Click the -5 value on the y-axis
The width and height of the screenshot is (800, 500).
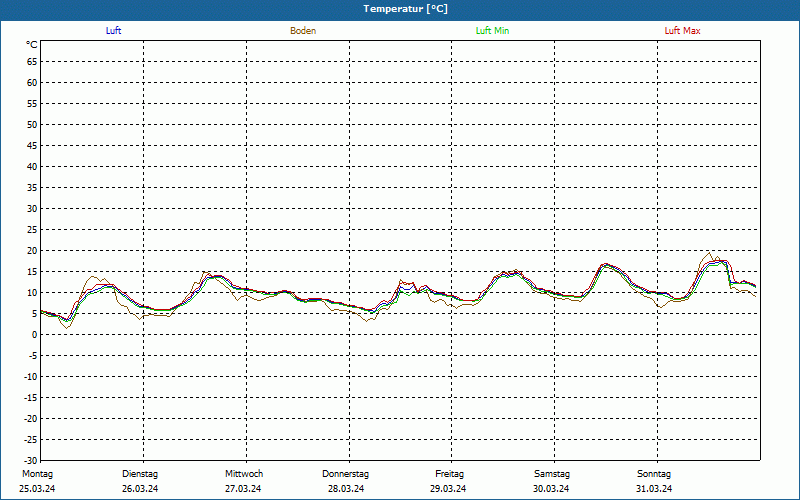tap(33, 356)
